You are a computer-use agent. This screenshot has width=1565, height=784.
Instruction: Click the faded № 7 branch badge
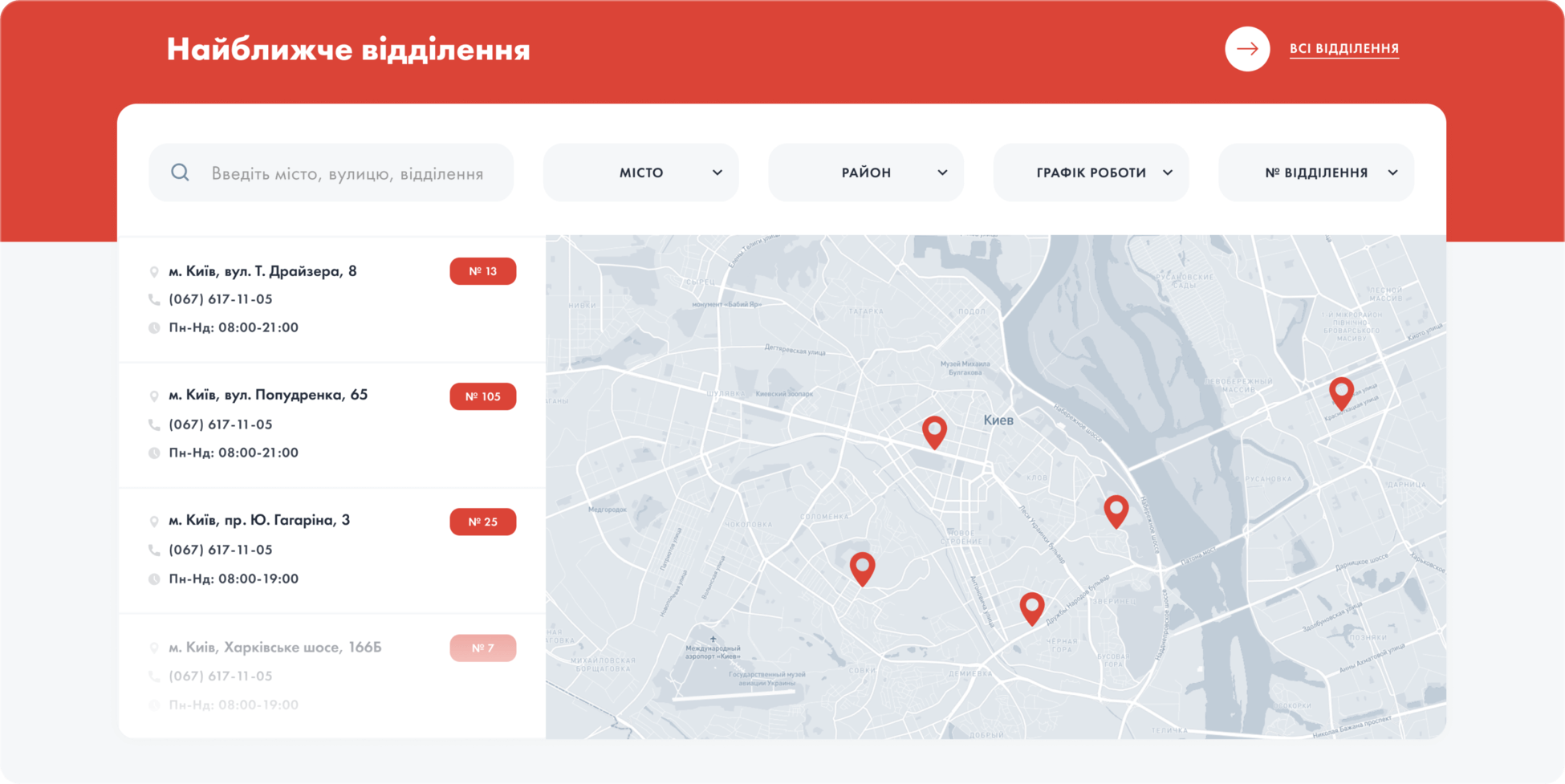(x=482, y=648)
